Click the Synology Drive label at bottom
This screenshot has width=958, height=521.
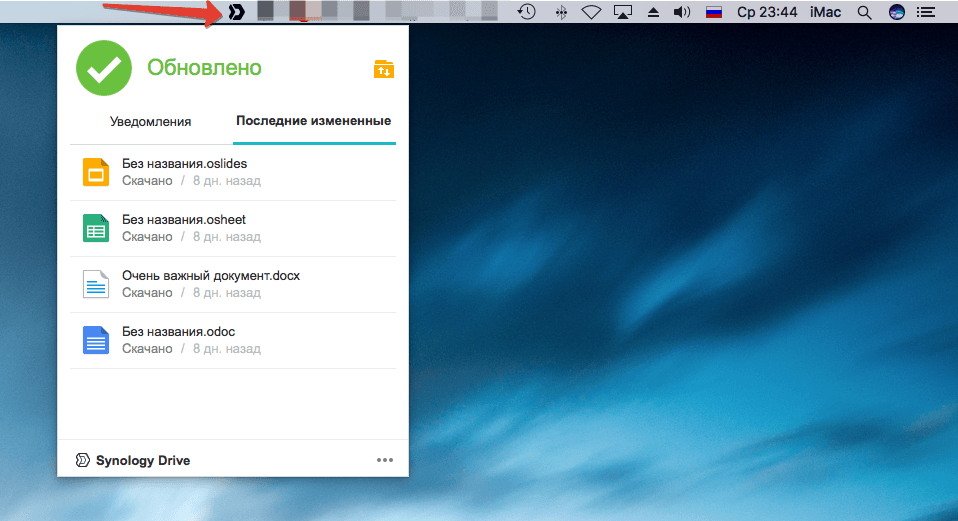(x=142, y=460)
